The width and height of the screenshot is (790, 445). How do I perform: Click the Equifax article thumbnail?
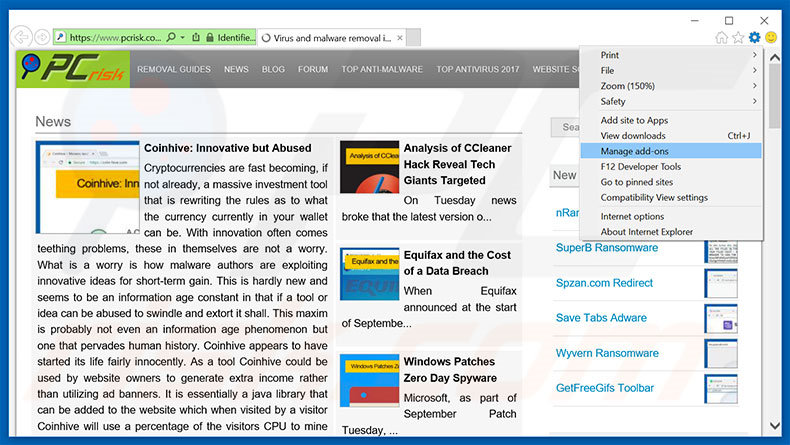(x=369, y=274)
